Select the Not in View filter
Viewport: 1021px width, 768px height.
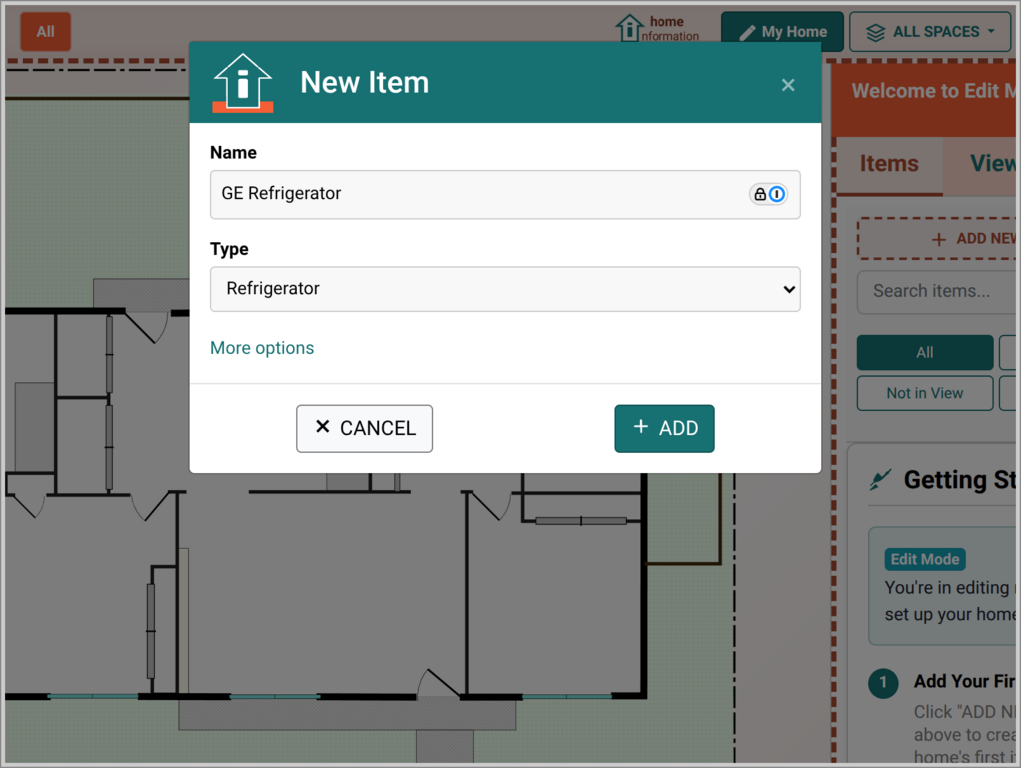coord(925,393)
